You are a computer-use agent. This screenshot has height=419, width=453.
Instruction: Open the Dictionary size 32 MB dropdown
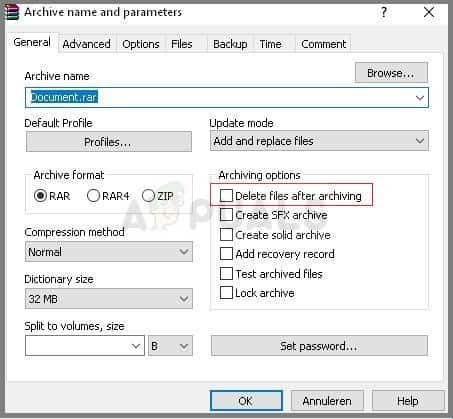(x=109, y=299)
